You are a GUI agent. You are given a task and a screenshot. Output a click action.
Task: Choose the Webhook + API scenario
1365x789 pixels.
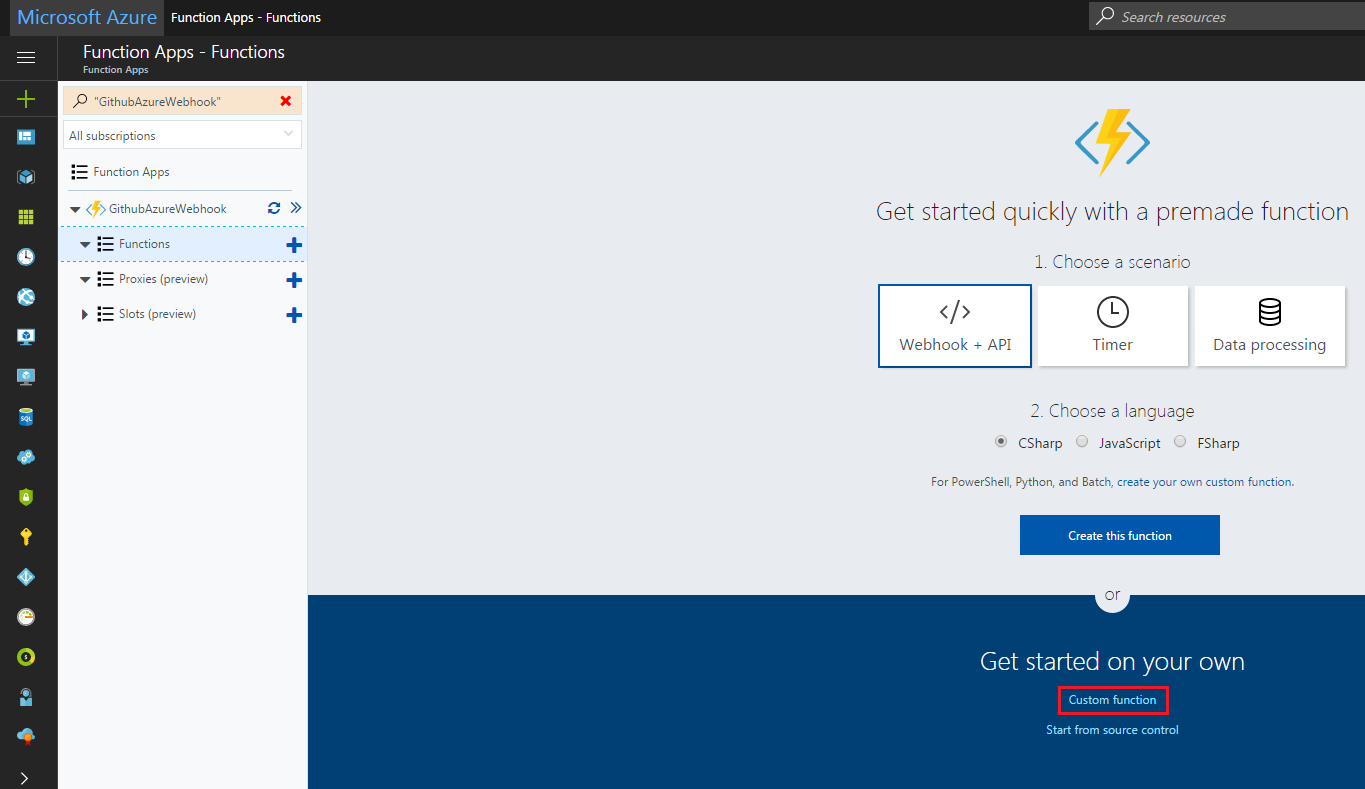pyautogui.click(x=955, y=326)
